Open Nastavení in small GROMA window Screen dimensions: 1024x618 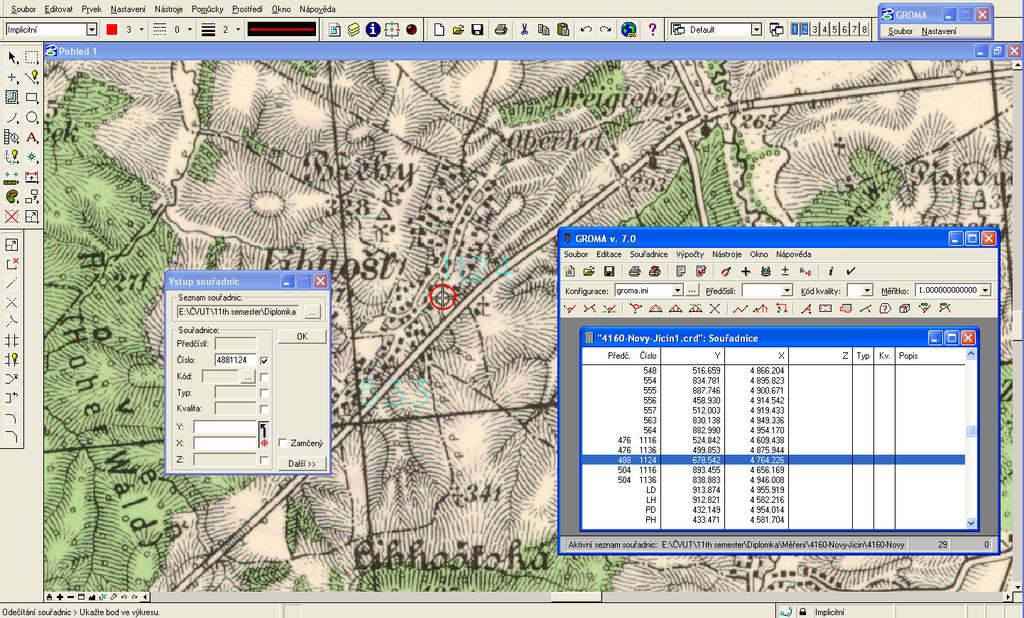click(938, 31)
